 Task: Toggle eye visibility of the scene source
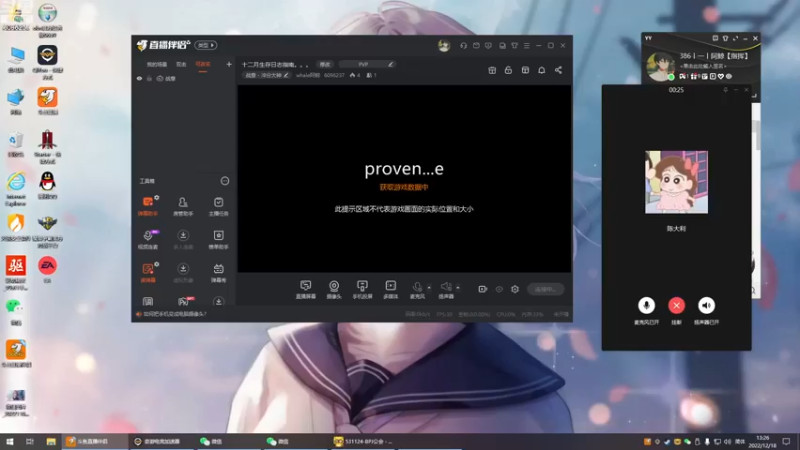tap(139, 79)
